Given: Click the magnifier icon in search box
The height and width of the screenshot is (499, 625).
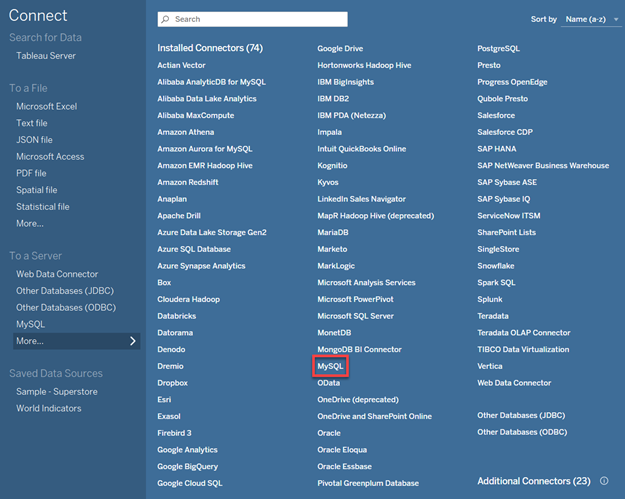Looking at the screenshot, I should [167, 19].
